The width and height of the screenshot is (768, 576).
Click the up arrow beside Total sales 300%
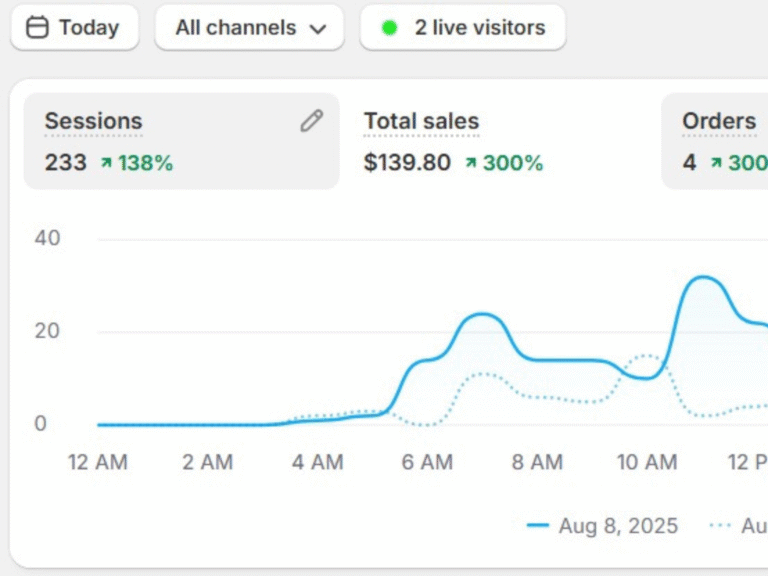tap(471, 163)
